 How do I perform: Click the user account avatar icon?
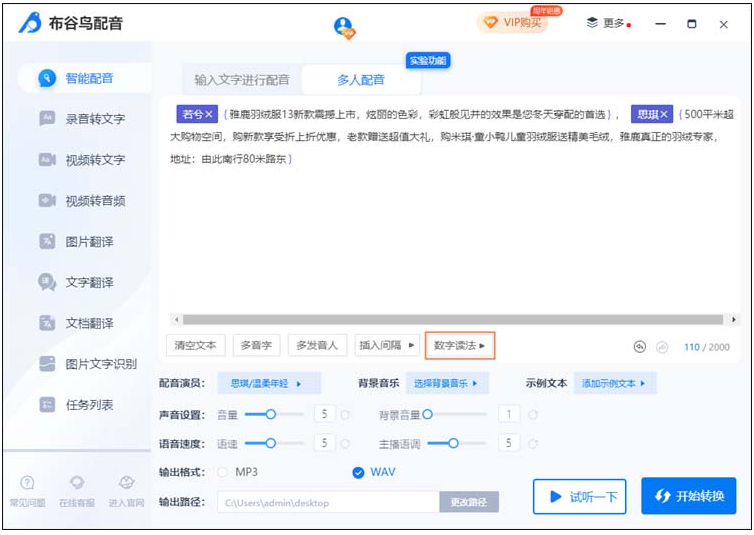coord(344,26)
